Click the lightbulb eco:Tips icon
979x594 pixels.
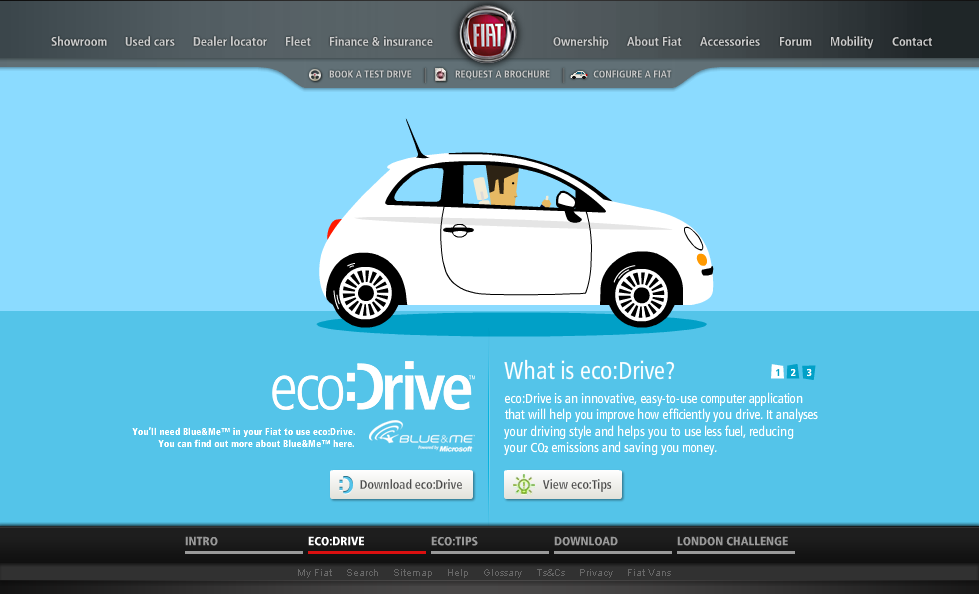pyautogui.click(x=523, y=485)
